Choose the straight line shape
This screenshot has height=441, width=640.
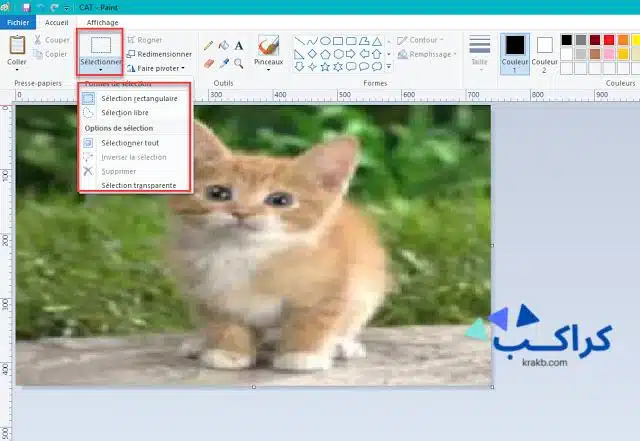(300, 41)
